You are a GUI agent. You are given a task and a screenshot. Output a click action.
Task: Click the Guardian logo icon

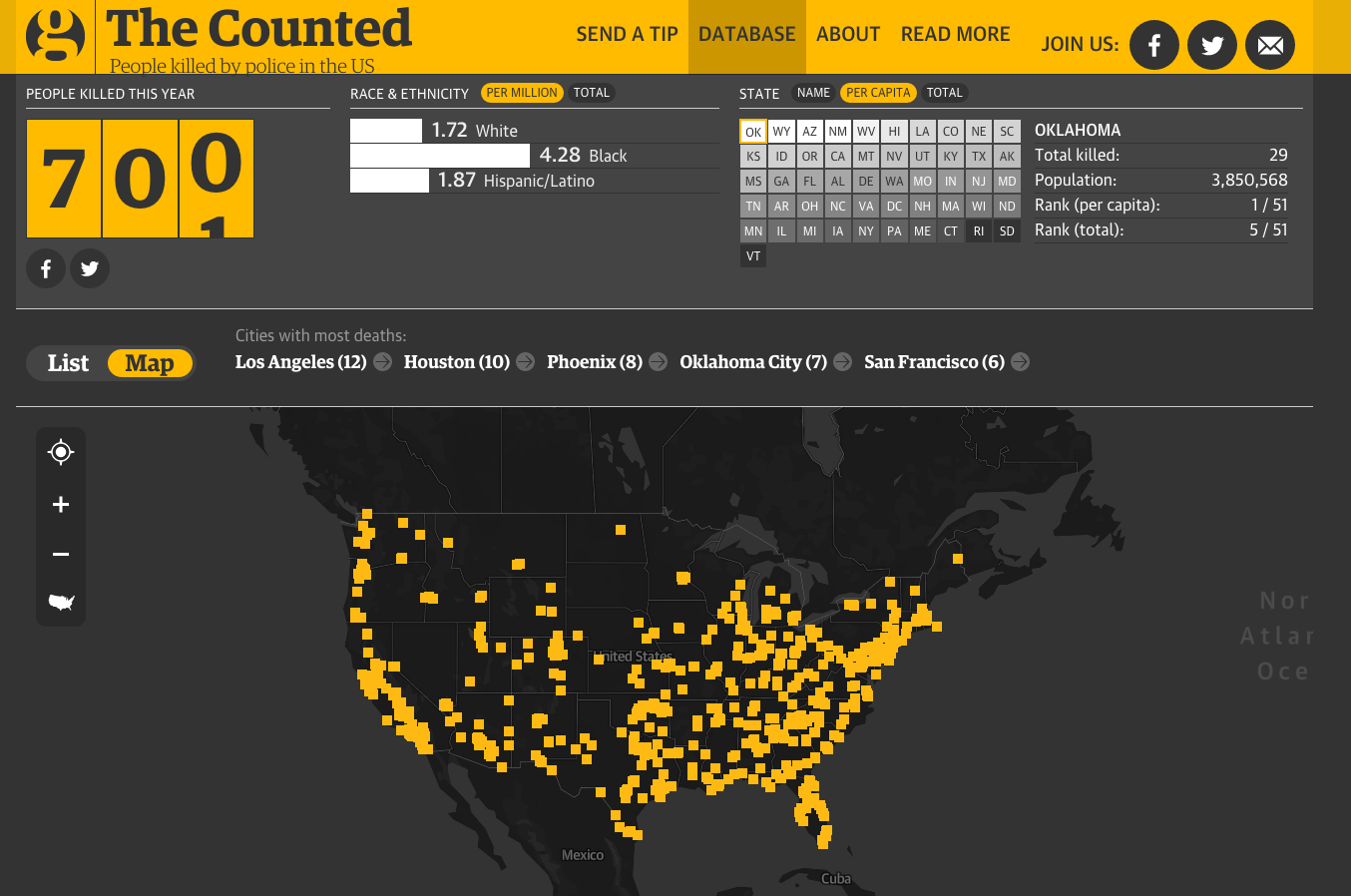[56, 36]
